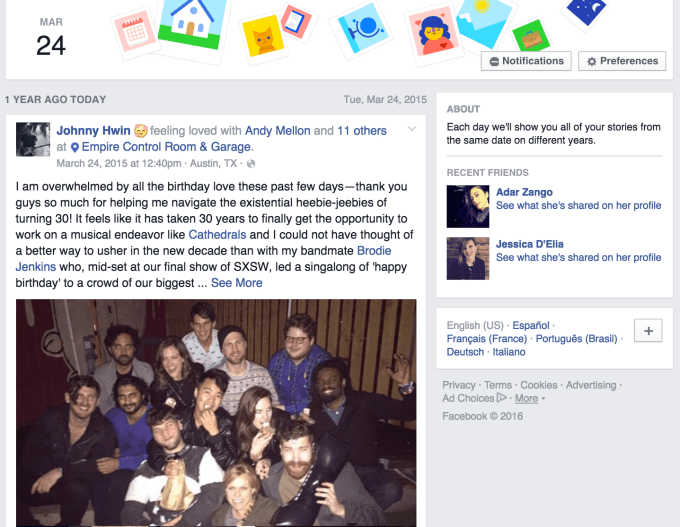
Task: Click the feeling loved emoji icon
Action: point(141,131)
